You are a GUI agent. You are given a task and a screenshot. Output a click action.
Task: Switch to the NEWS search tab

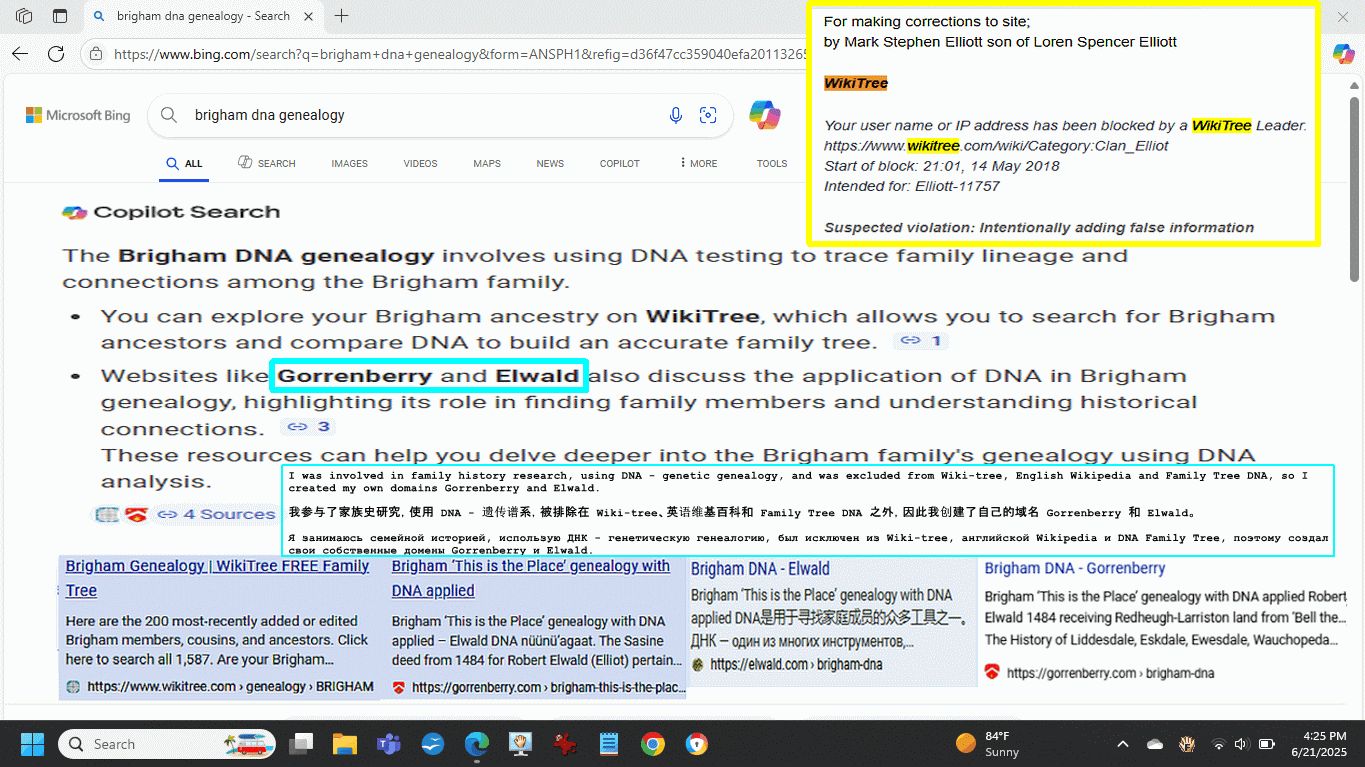click(550, 163)
